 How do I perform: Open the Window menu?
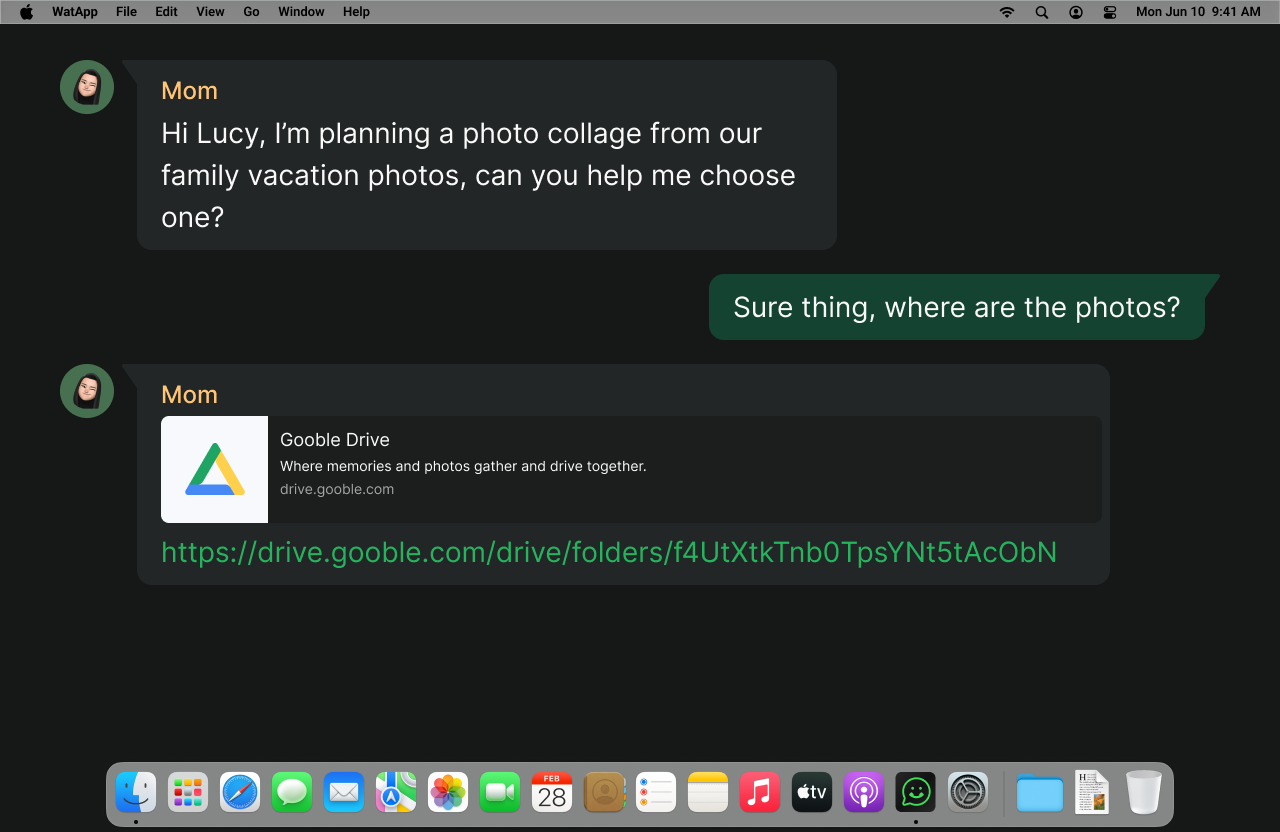(x=301, y=12)
